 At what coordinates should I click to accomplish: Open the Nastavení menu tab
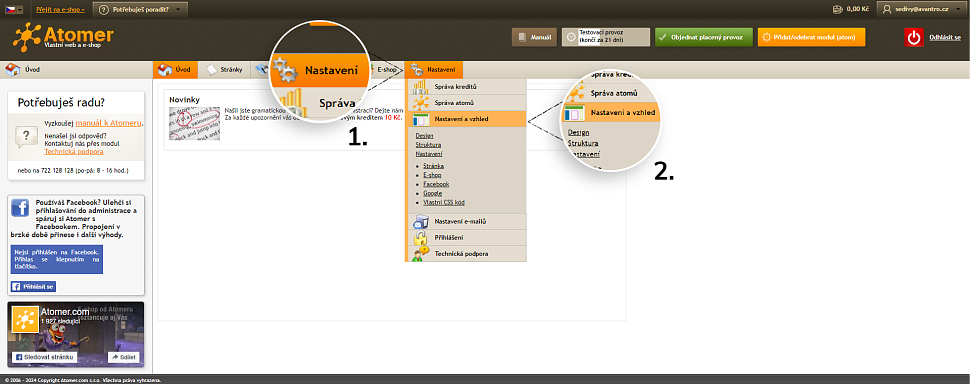(x=433, y=70)
